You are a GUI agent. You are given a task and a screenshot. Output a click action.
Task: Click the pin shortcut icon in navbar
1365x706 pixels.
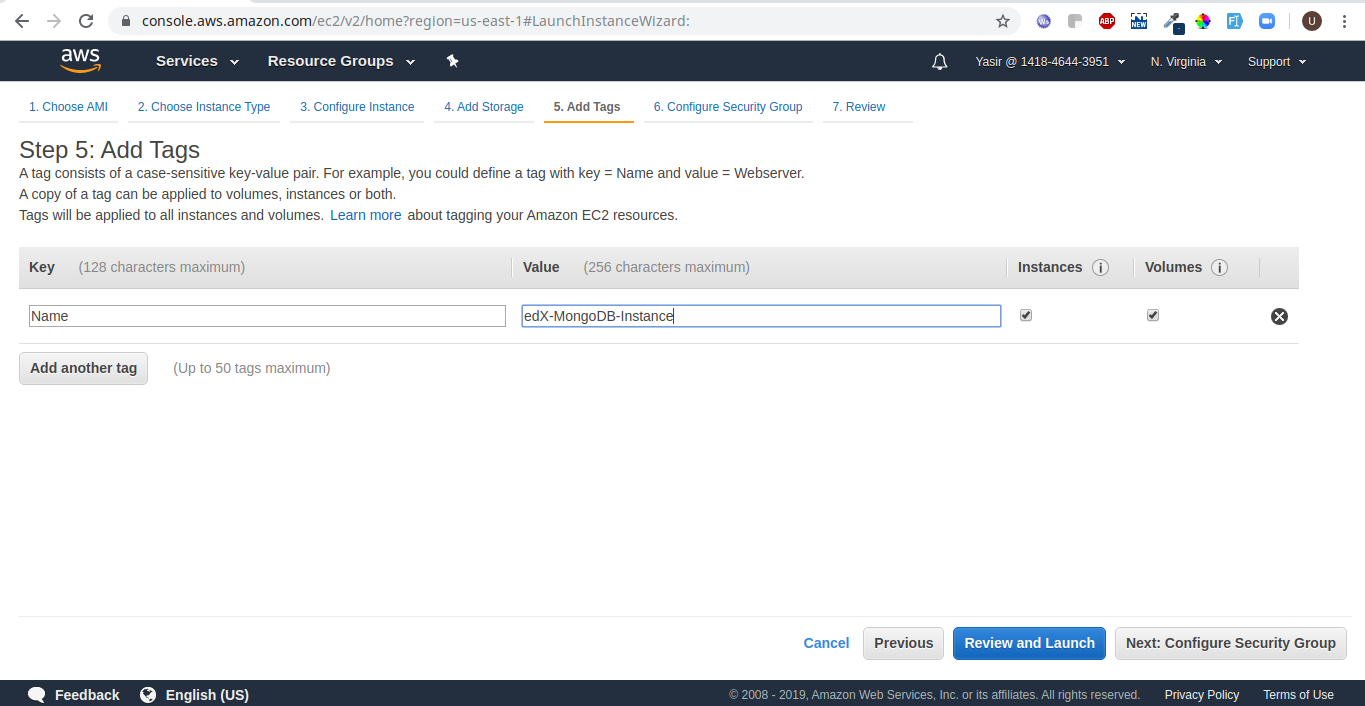[452, 61]
